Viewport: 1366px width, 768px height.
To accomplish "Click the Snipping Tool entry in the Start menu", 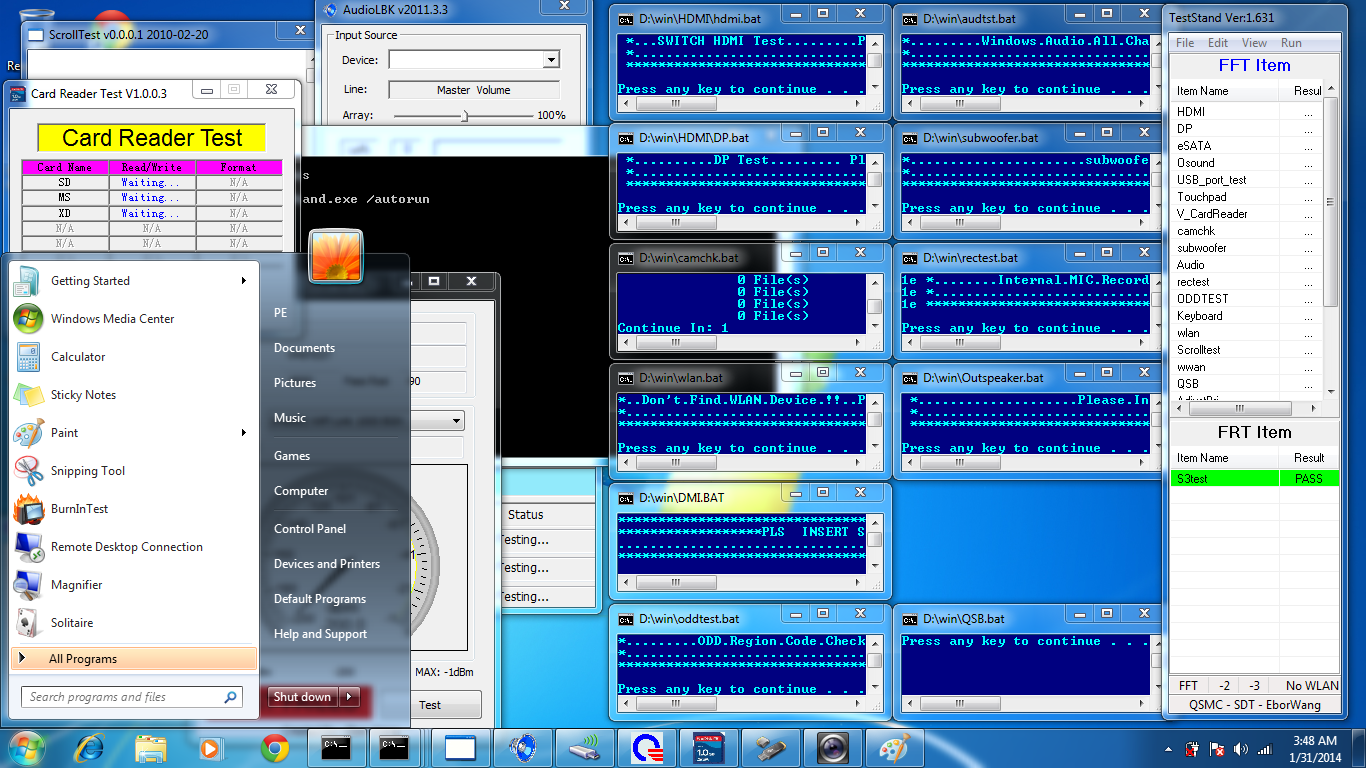I will tap(88, 471).
